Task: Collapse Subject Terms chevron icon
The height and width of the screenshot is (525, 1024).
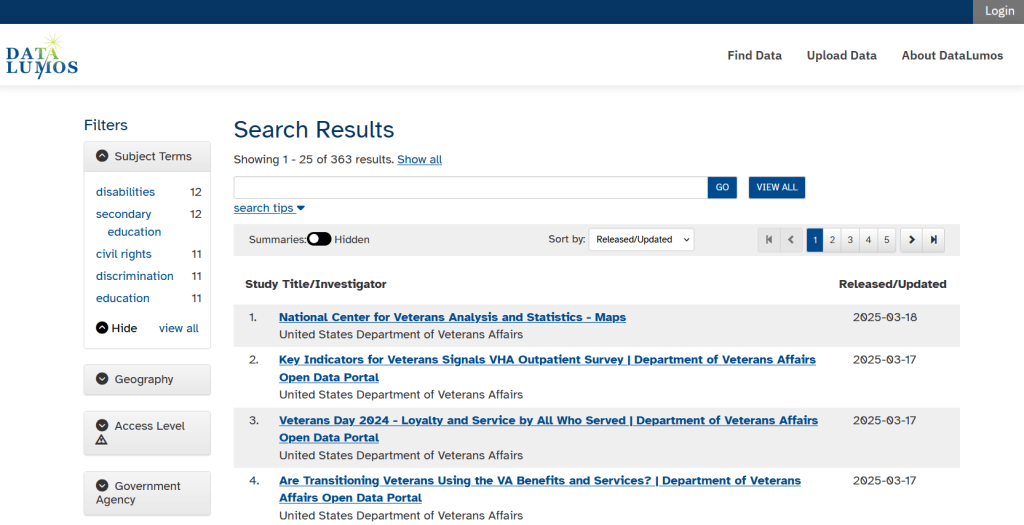Action: click(x=102, y=156)
